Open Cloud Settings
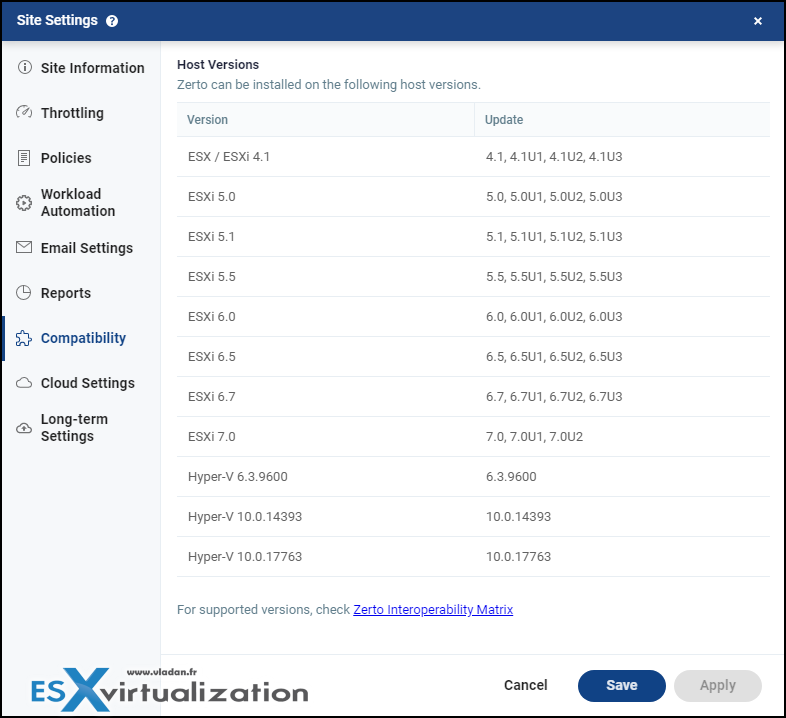This screenshot has height=718, width=786. point(81,383)
